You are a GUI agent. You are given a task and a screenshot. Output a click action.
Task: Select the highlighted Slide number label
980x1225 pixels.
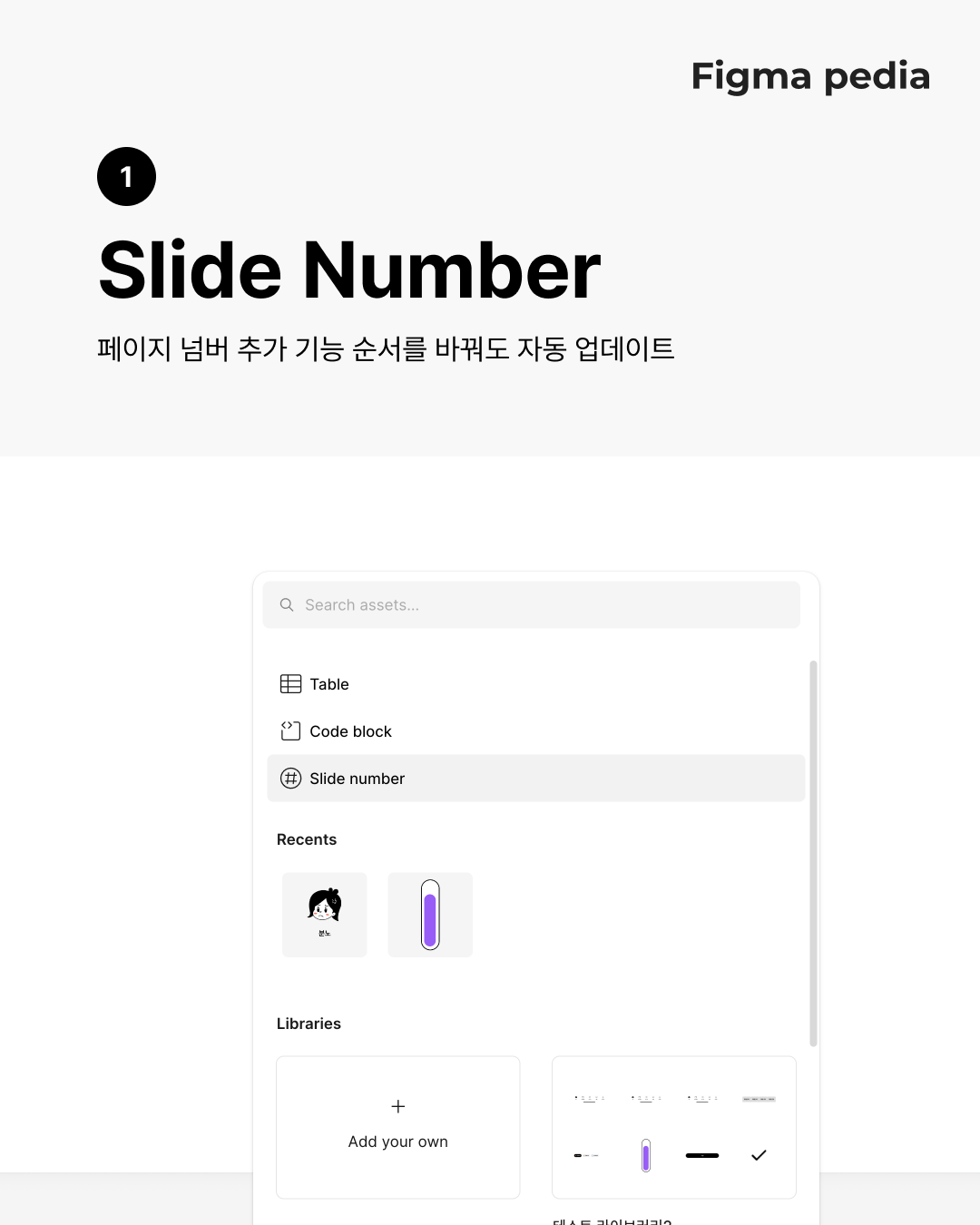(x=357, y=779)
